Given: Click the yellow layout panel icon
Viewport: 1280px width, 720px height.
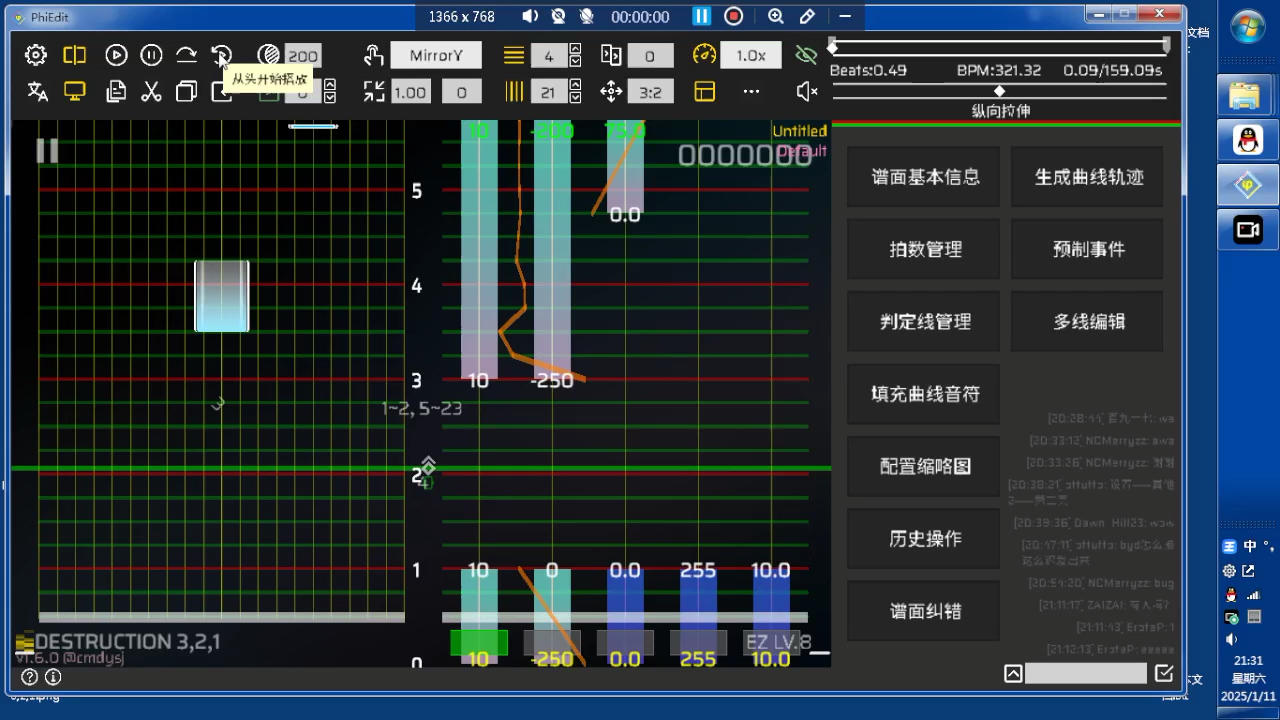Looking at the screenshot, I should point(705,92).
